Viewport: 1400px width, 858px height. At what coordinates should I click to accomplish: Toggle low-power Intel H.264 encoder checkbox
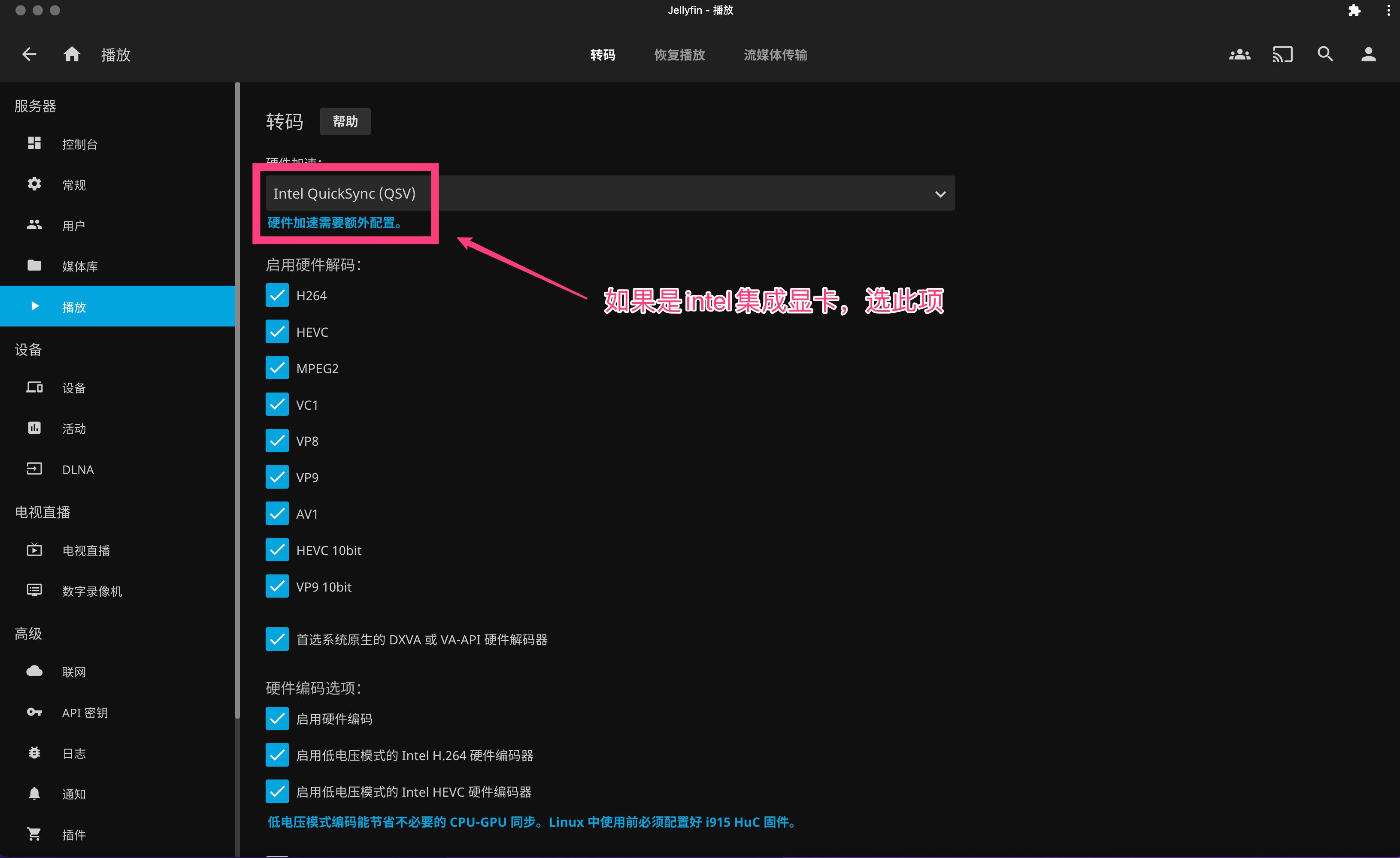coord(277,755)
